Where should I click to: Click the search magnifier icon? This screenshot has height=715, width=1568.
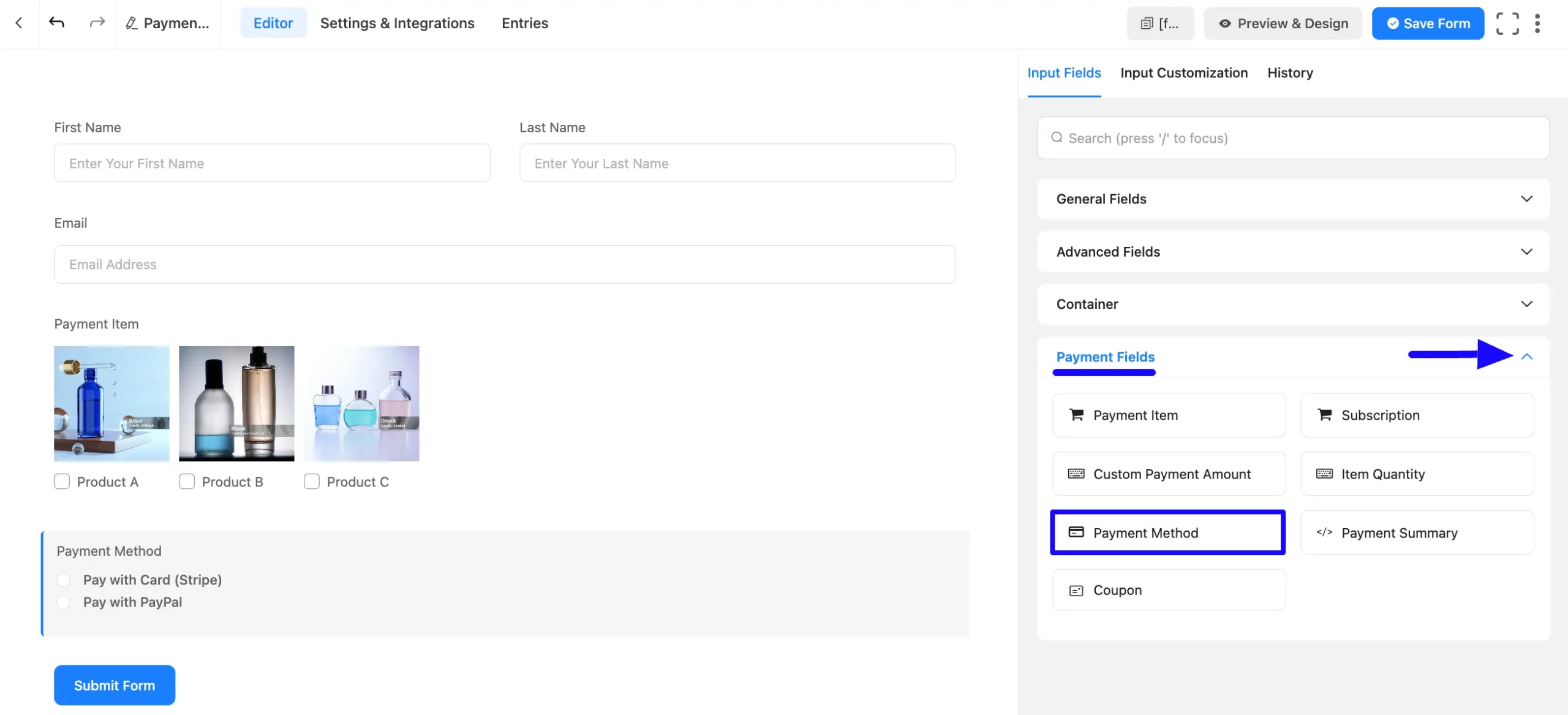click(x=1057, y=138)
